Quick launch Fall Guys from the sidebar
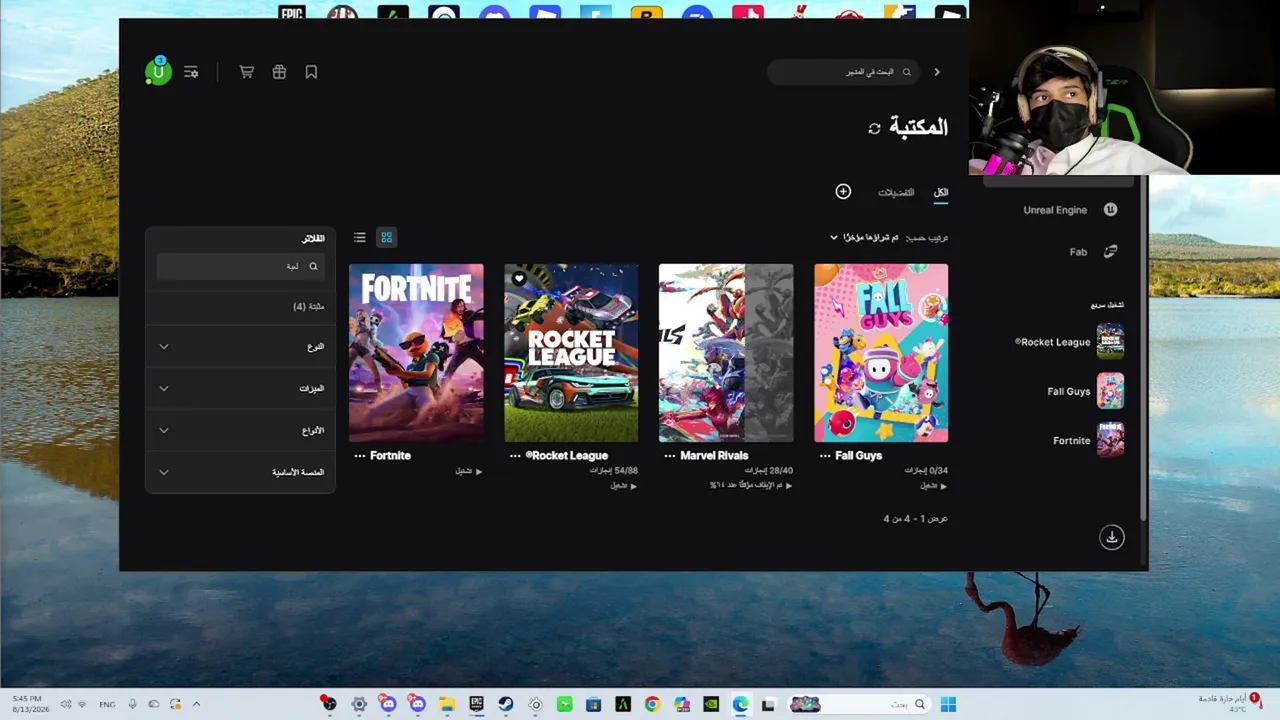The height and width of the screenshot is (720, 1280). (x=1085, y=391)
